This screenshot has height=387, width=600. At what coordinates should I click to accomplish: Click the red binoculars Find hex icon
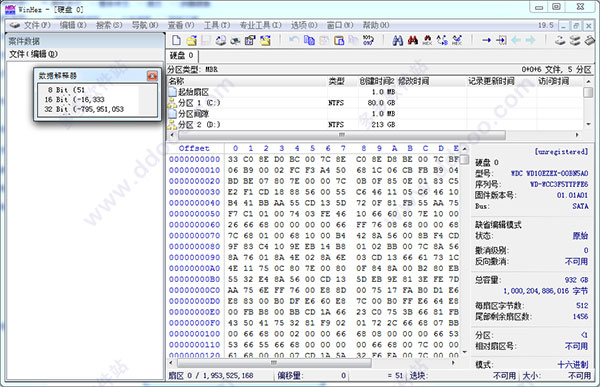(x=412, y=40)
